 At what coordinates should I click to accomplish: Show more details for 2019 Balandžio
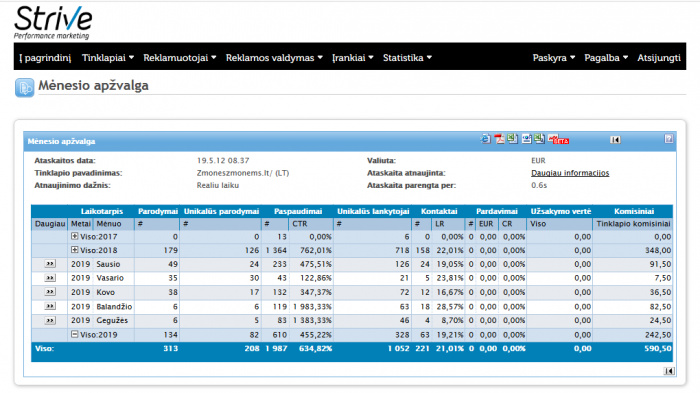(50, 306)
